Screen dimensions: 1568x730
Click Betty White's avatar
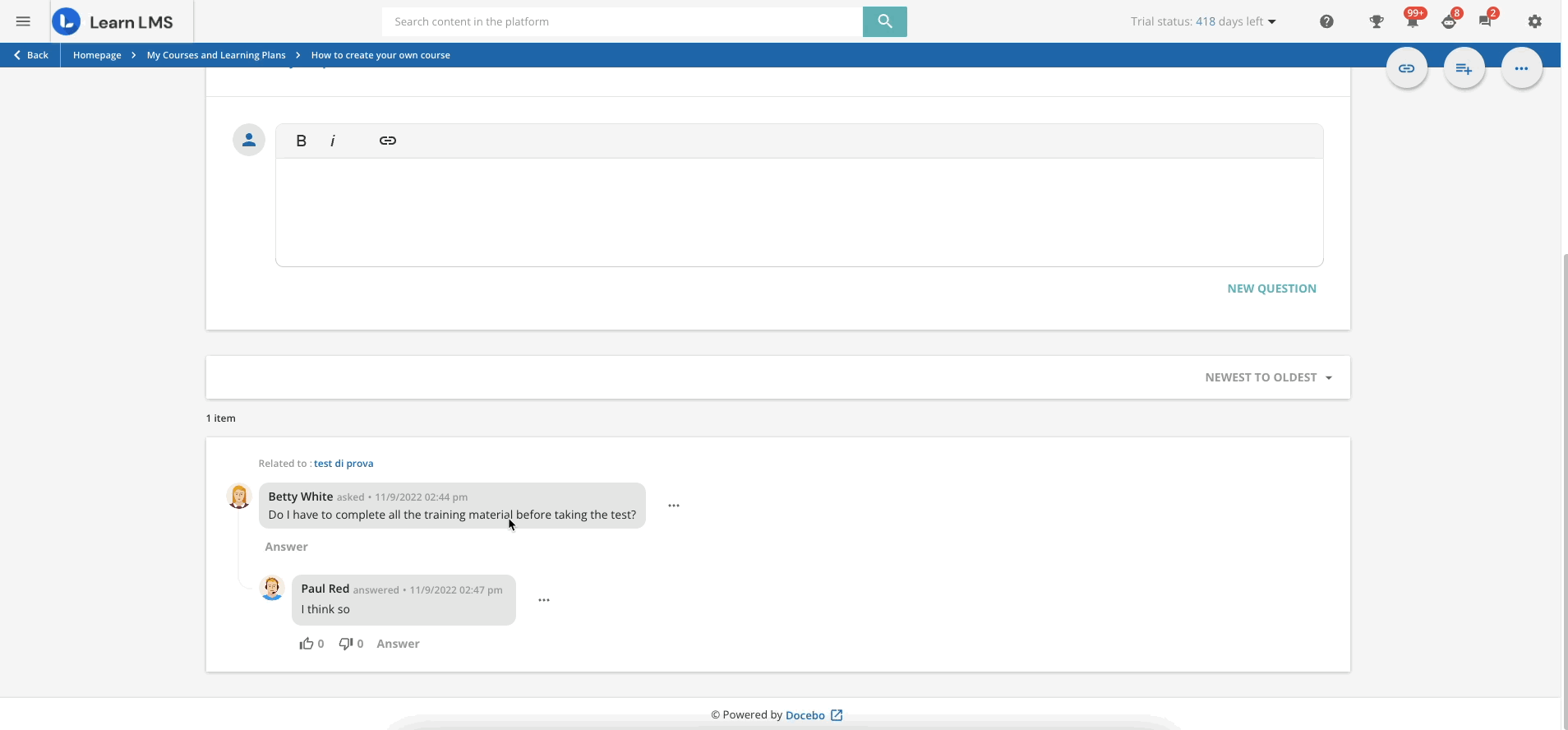pos(239,497)
